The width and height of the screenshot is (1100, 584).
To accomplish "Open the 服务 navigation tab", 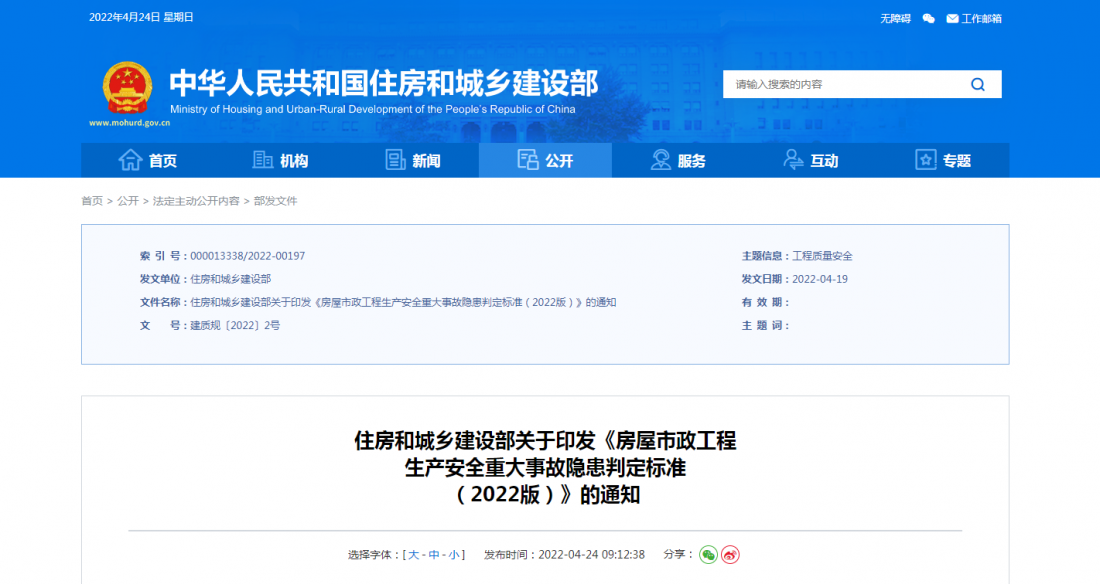I will pyautogui.click(x=678, y=160).
